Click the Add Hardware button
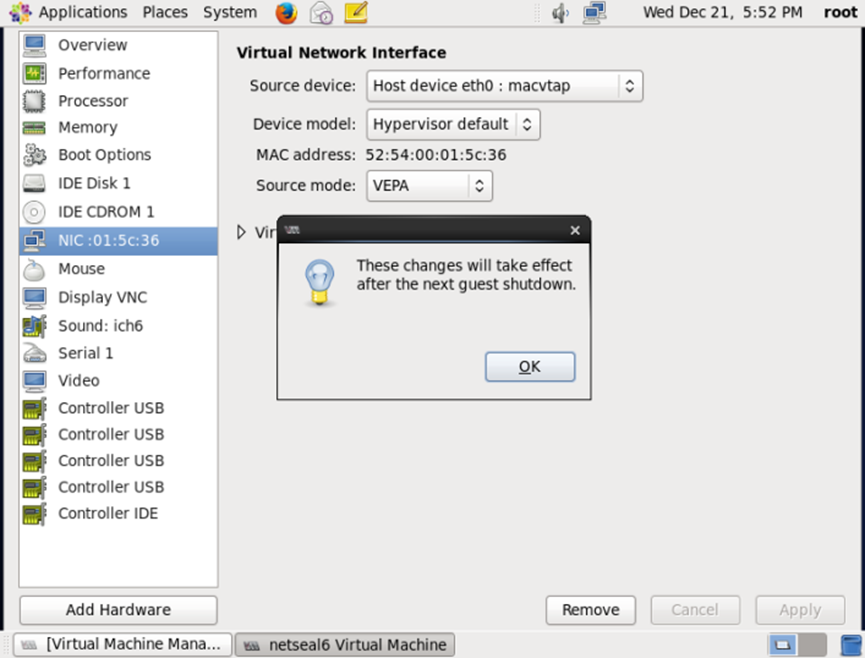The image size is (865, 658). coord(119,610)
